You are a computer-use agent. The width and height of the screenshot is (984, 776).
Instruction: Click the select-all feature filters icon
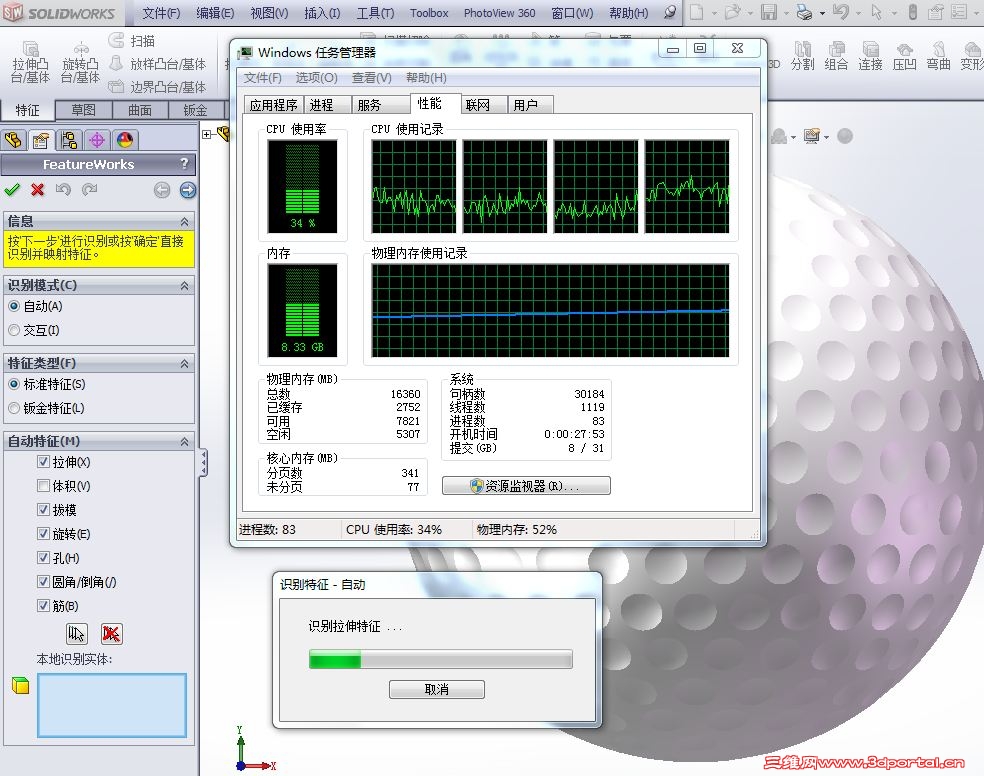pyautogui.click(x=77, y=634)
